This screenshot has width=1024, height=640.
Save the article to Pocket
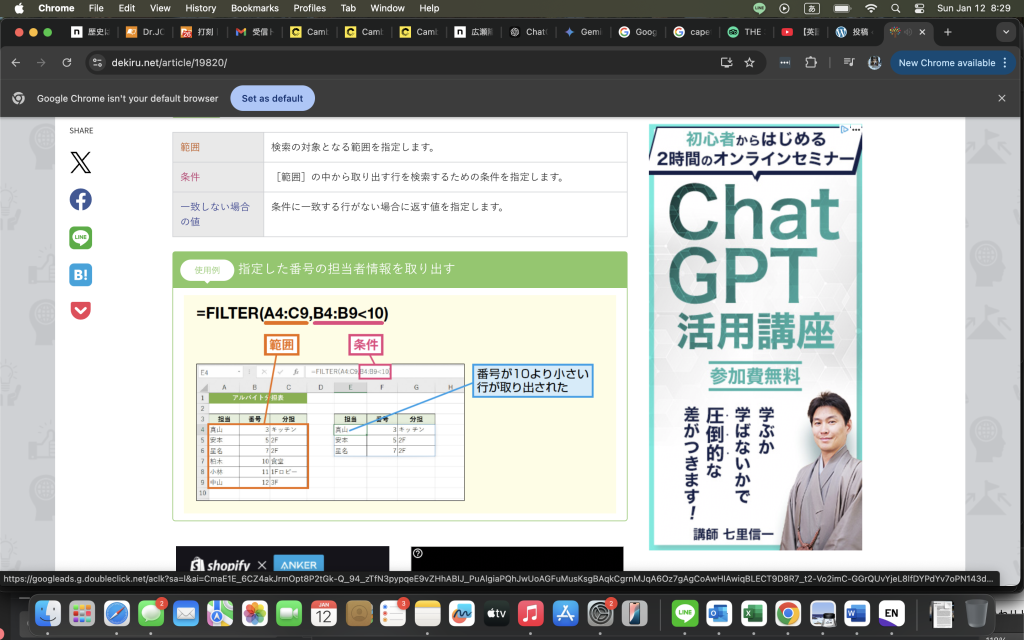pos(80,310)
